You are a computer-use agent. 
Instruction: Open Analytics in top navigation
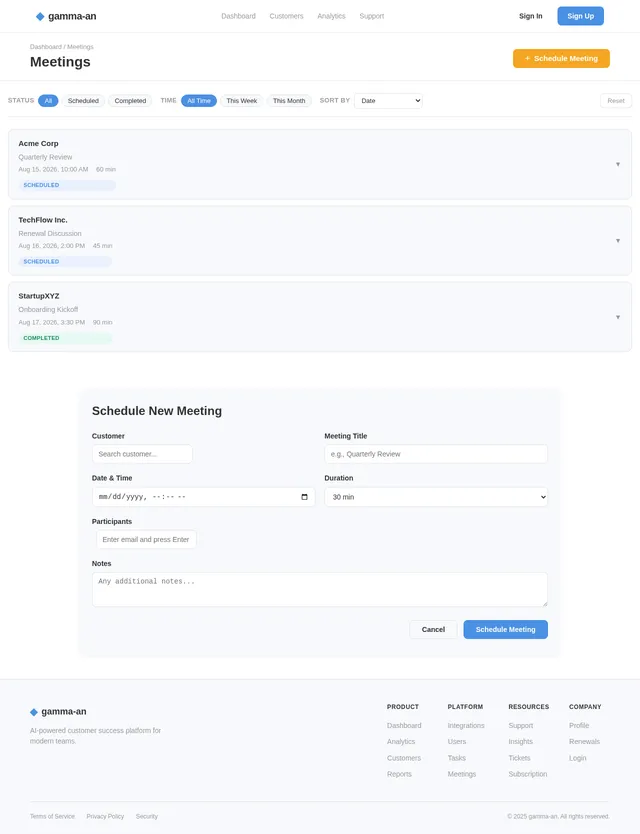(x=331, y=16)
